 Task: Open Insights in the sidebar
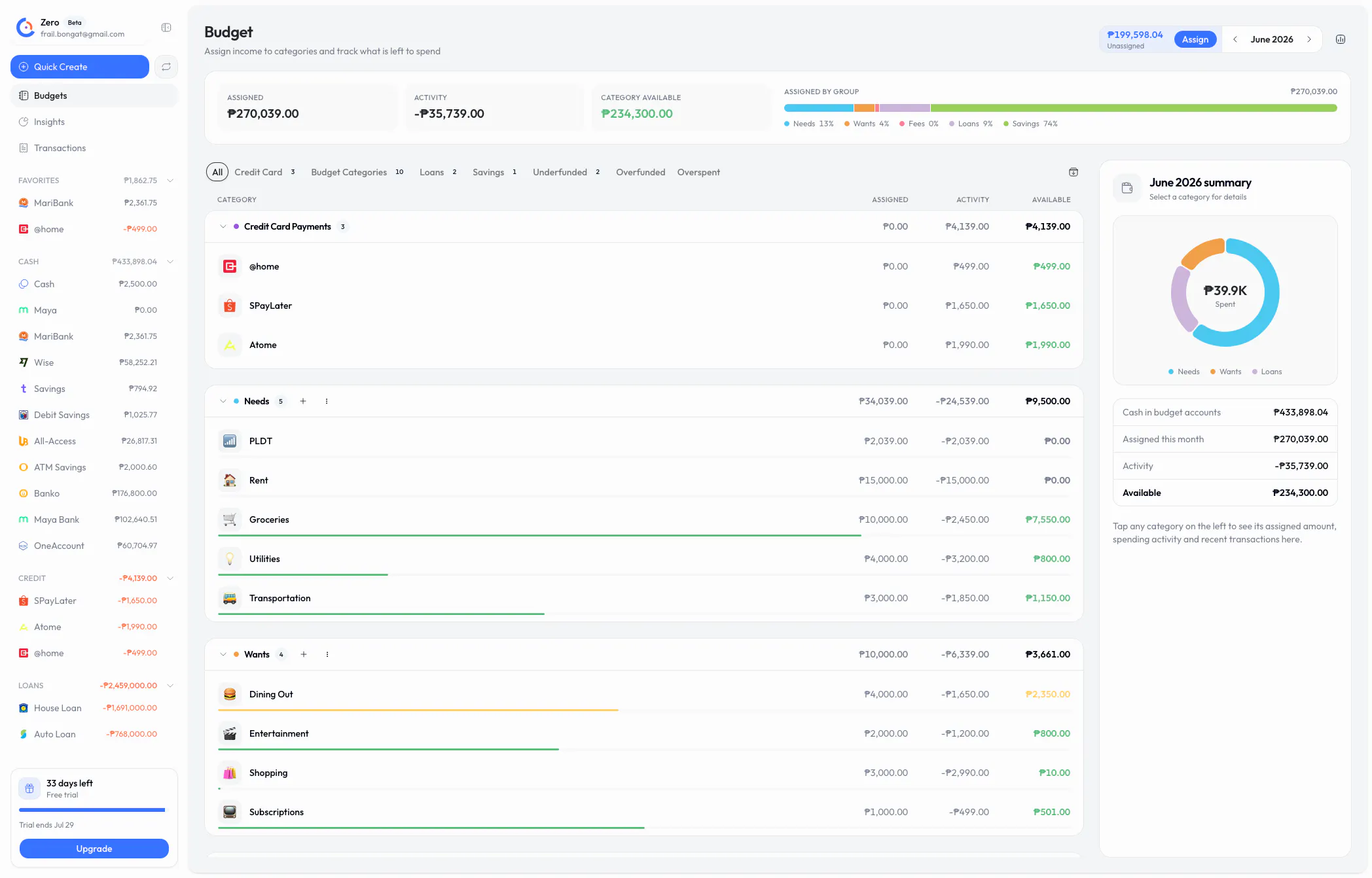pyautogui.click(x=94, y=122)
